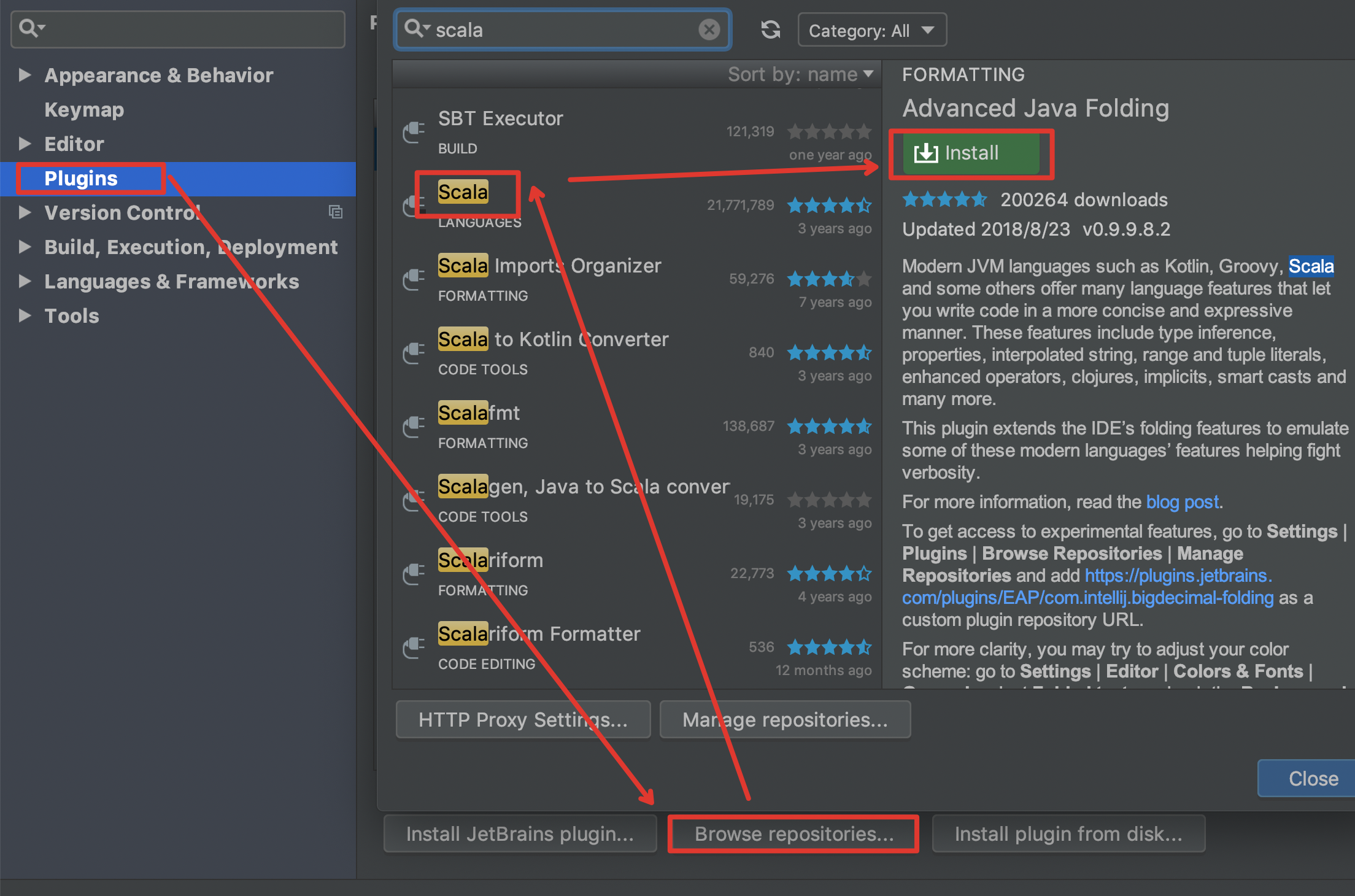1355x896 pixels.
Task: Open the Category: All dropdown
Action: 871,30
